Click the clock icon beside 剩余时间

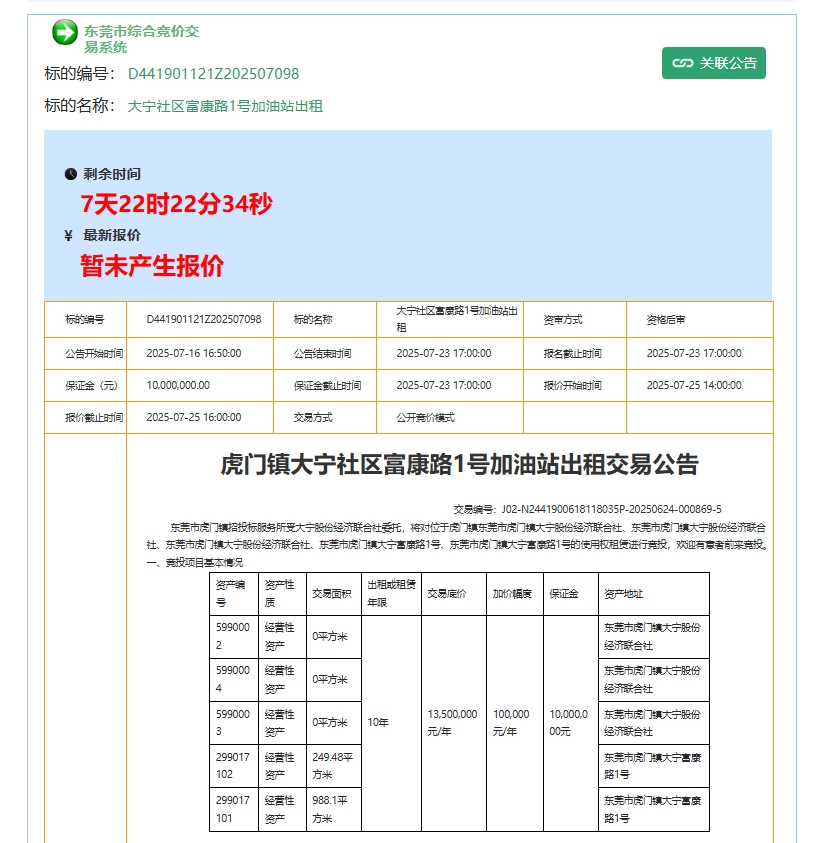(x=70, y=174)
